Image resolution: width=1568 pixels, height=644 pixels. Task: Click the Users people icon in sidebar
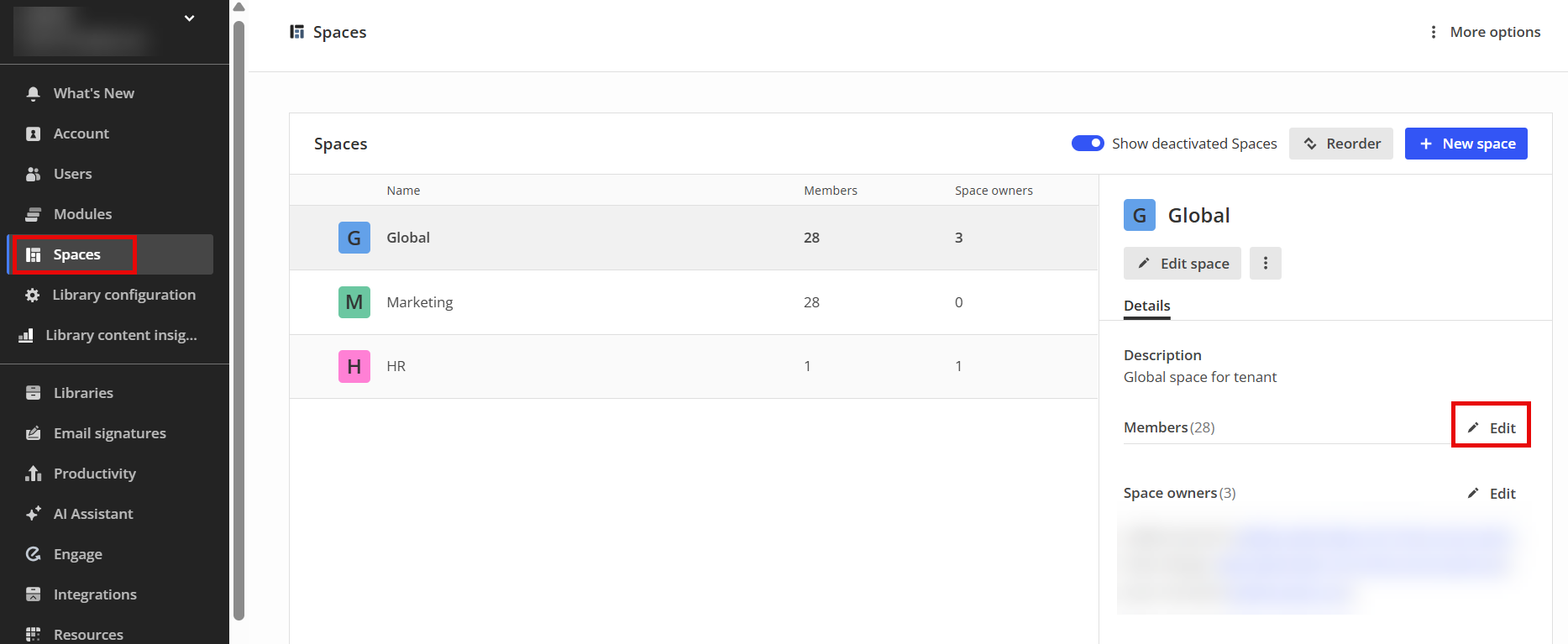click(34, 174)
